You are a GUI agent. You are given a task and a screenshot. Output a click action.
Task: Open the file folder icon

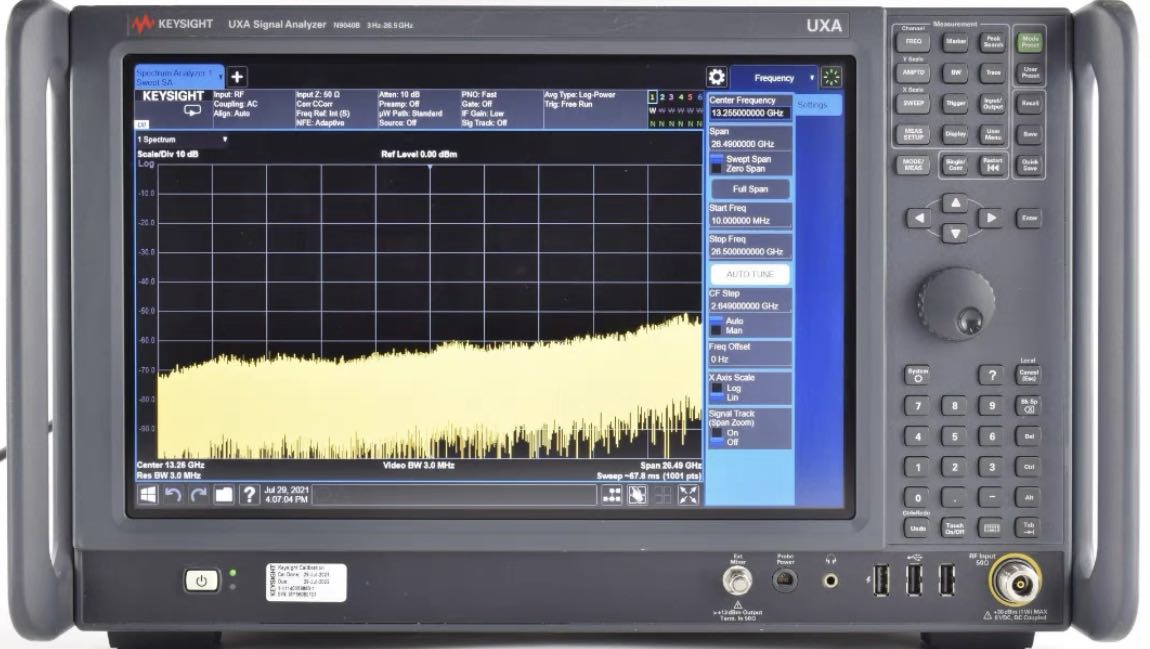coord(223,494)
